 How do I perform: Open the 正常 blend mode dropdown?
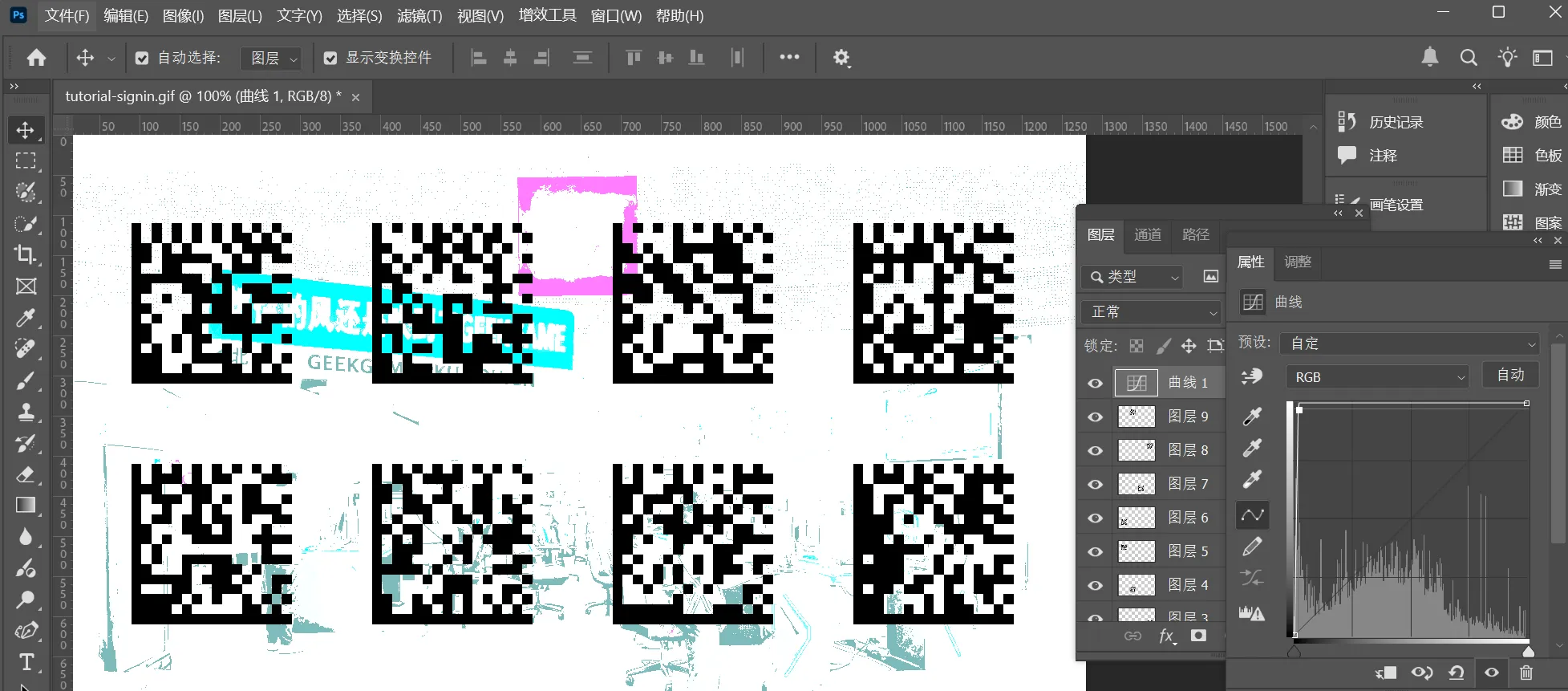tap(1152, 311)
